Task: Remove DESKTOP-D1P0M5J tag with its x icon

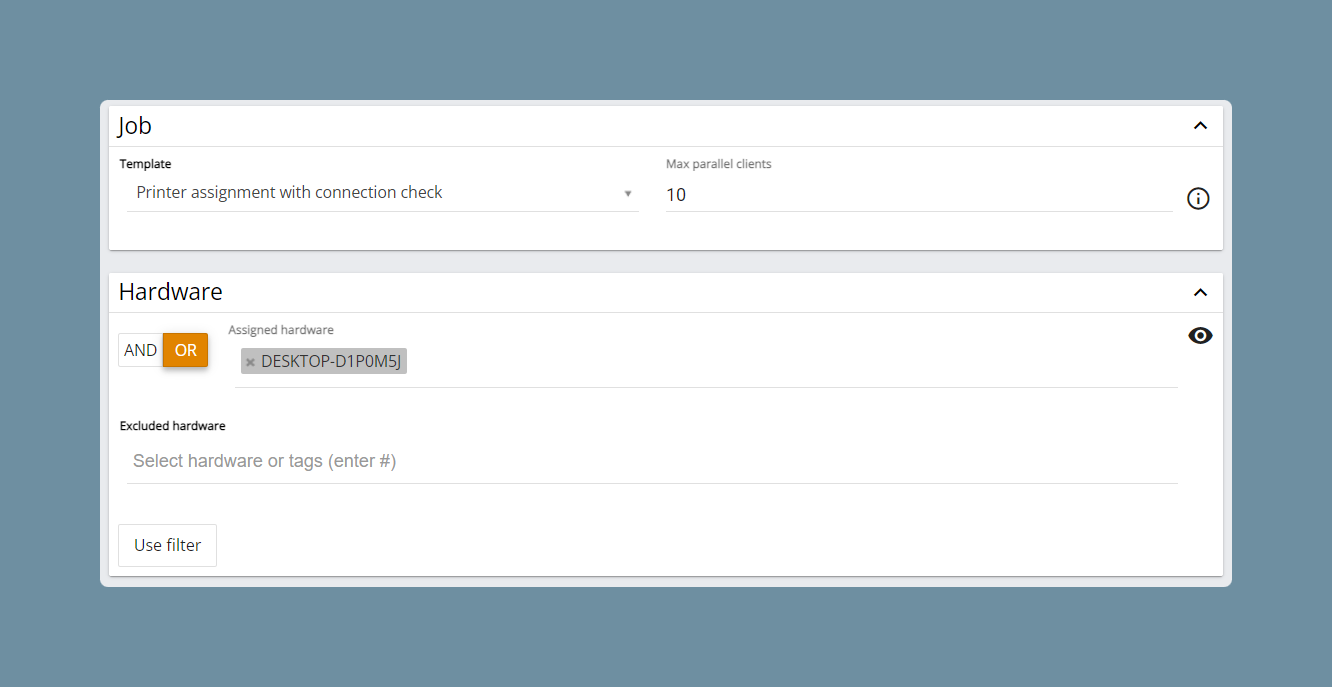Action: click(x=250, y=362)
